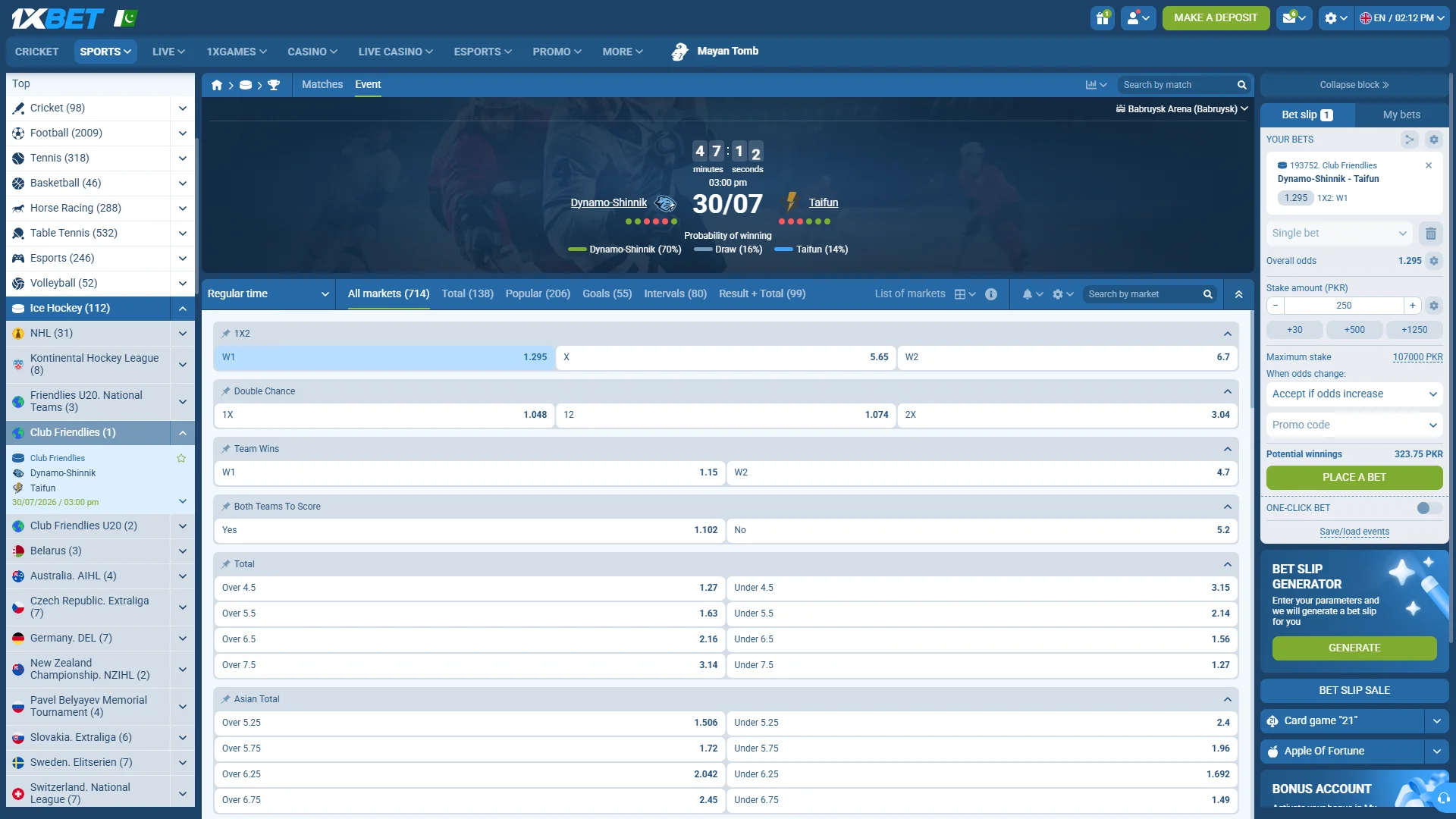This screenshot has height=819, width=1456.
Task: Remove Dynamo-Shinnik bet with X icon
Action: (x=1429, y=165)
